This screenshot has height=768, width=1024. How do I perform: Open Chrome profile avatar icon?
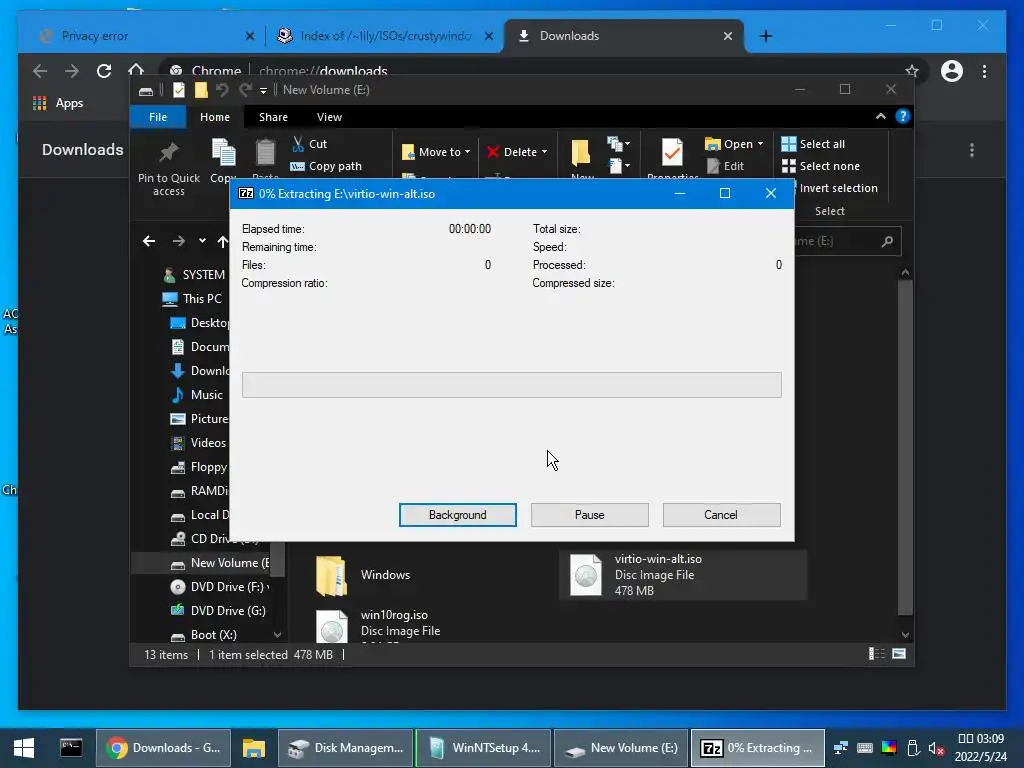tap(952, 71)
